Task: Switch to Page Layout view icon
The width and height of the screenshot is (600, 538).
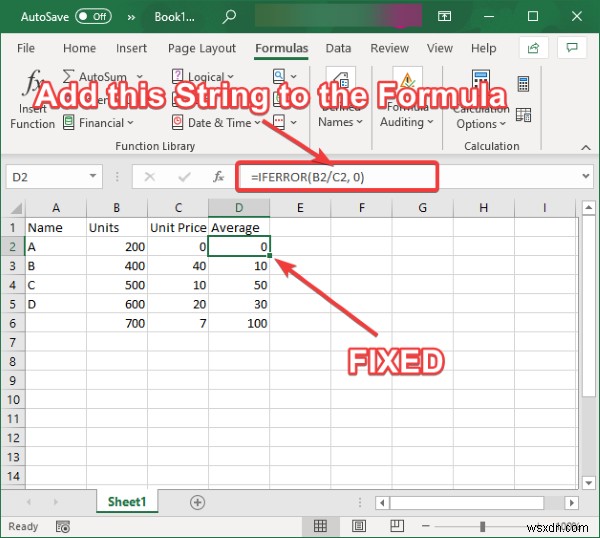Action: (359, 526)
